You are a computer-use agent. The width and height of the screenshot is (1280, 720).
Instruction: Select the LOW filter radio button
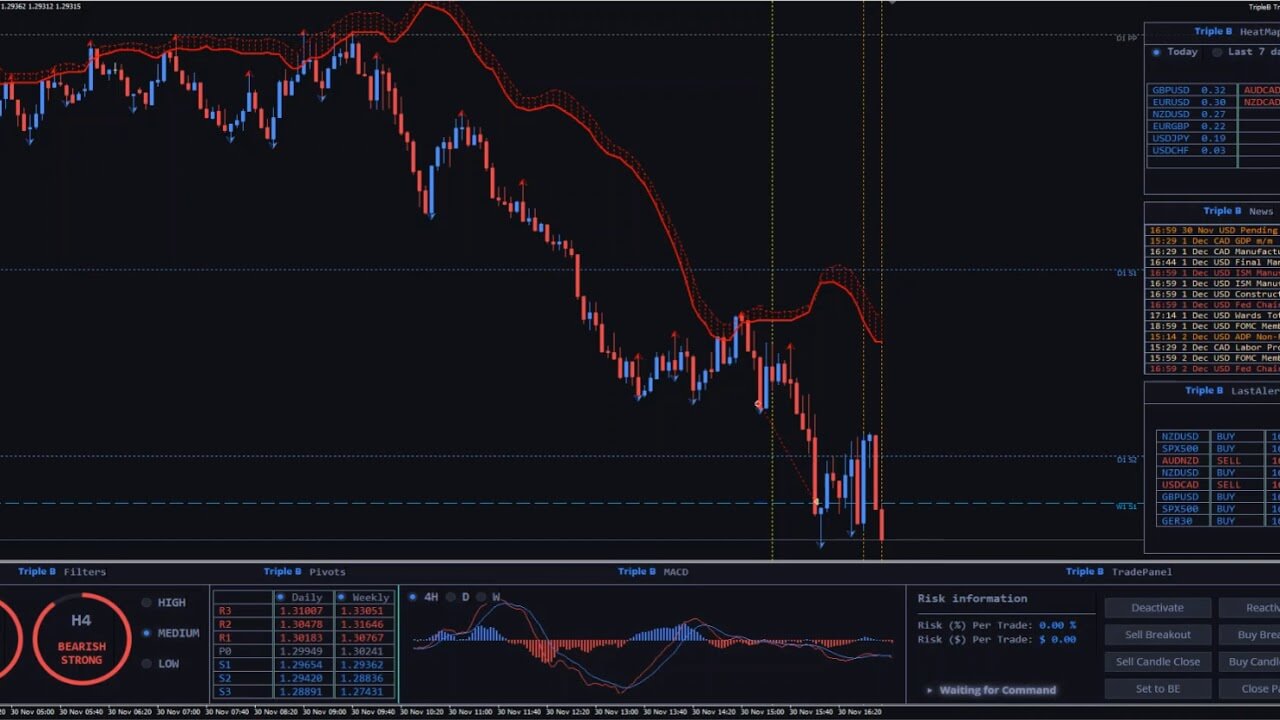pos(147,664)
